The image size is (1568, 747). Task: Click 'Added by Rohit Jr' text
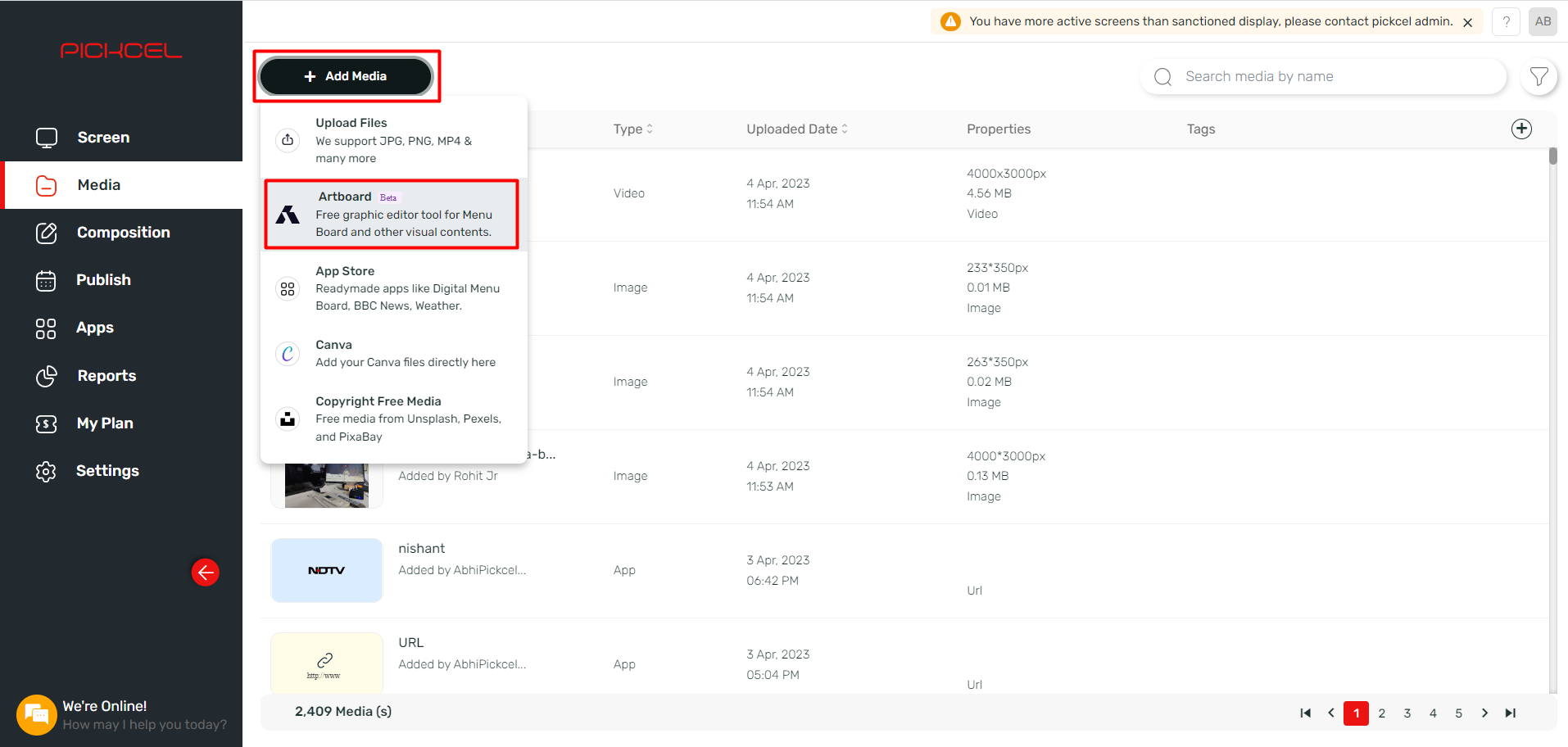447,476
